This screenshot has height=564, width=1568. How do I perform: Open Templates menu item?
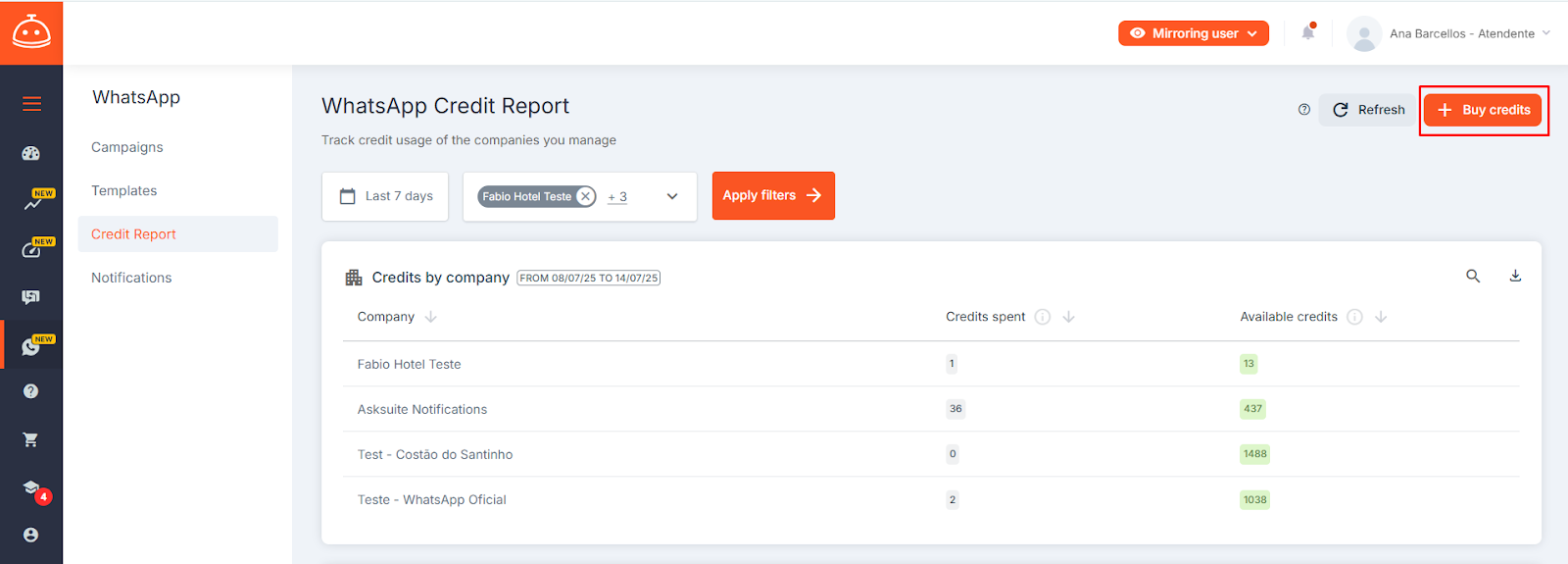pyautogui.click(x=124, y=190)
